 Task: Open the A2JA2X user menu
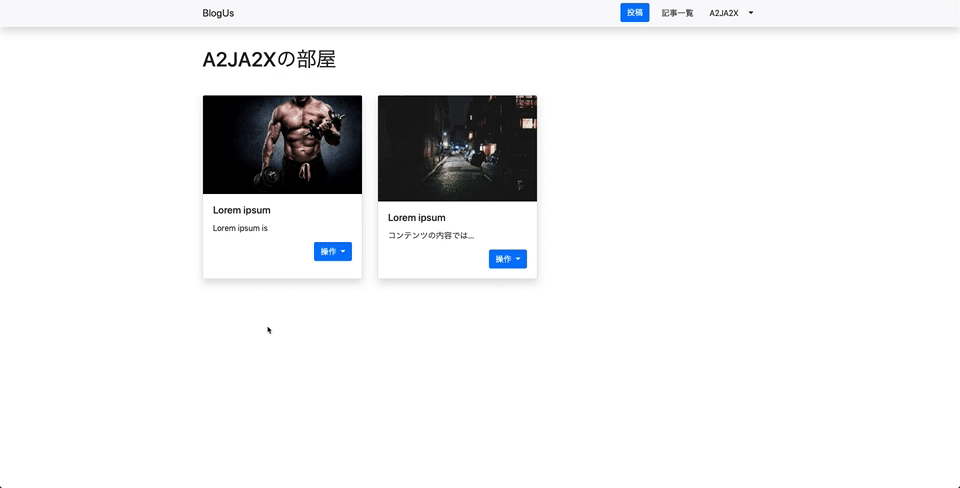tap(724, 13)
